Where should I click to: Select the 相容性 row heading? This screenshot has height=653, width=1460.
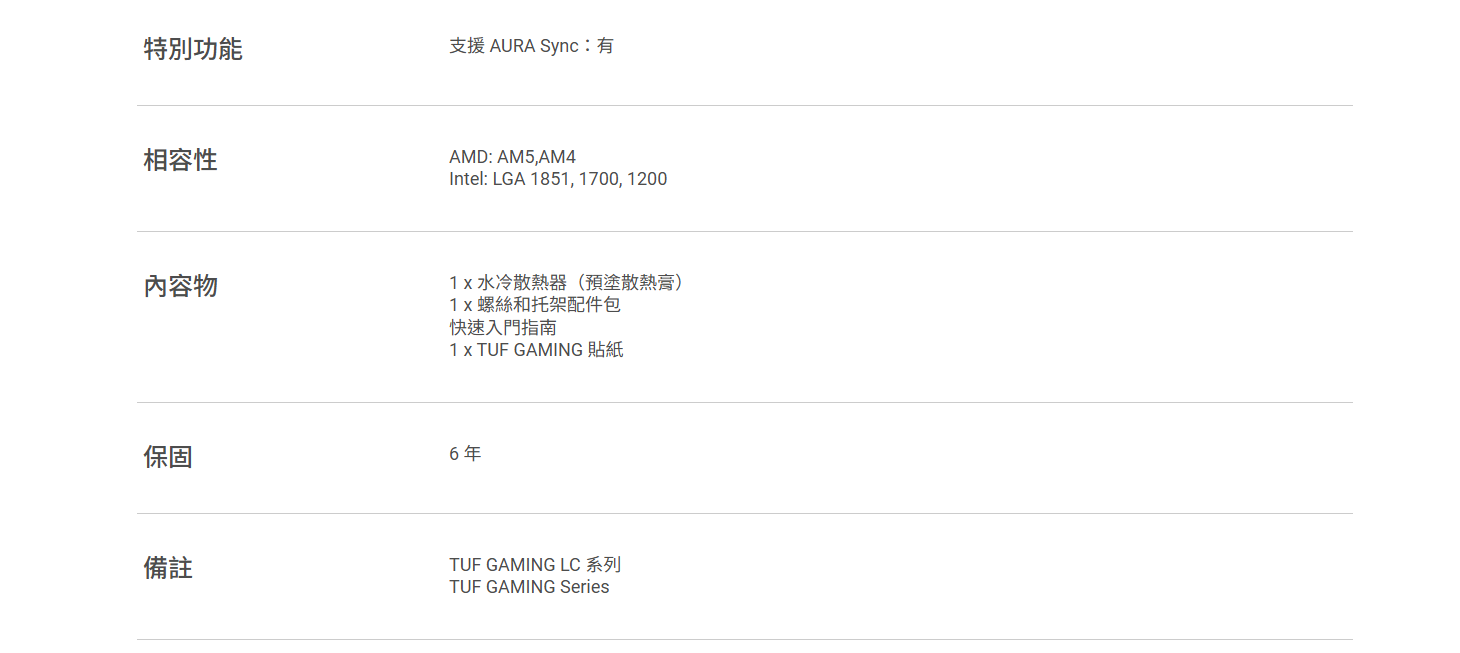pos(180,160)
